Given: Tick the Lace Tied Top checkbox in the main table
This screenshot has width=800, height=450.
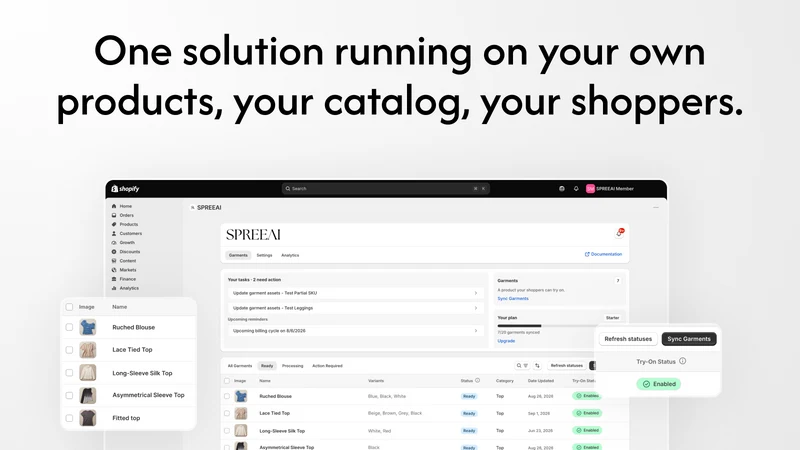Looking at the screenshot, I should tap(227, 413).
